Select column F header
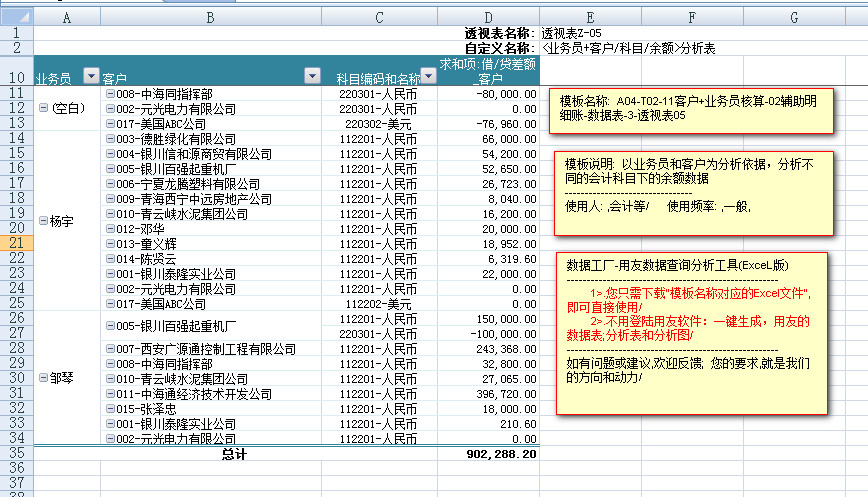The height and width of the screenshot is (497, 868). coord(691,17)
